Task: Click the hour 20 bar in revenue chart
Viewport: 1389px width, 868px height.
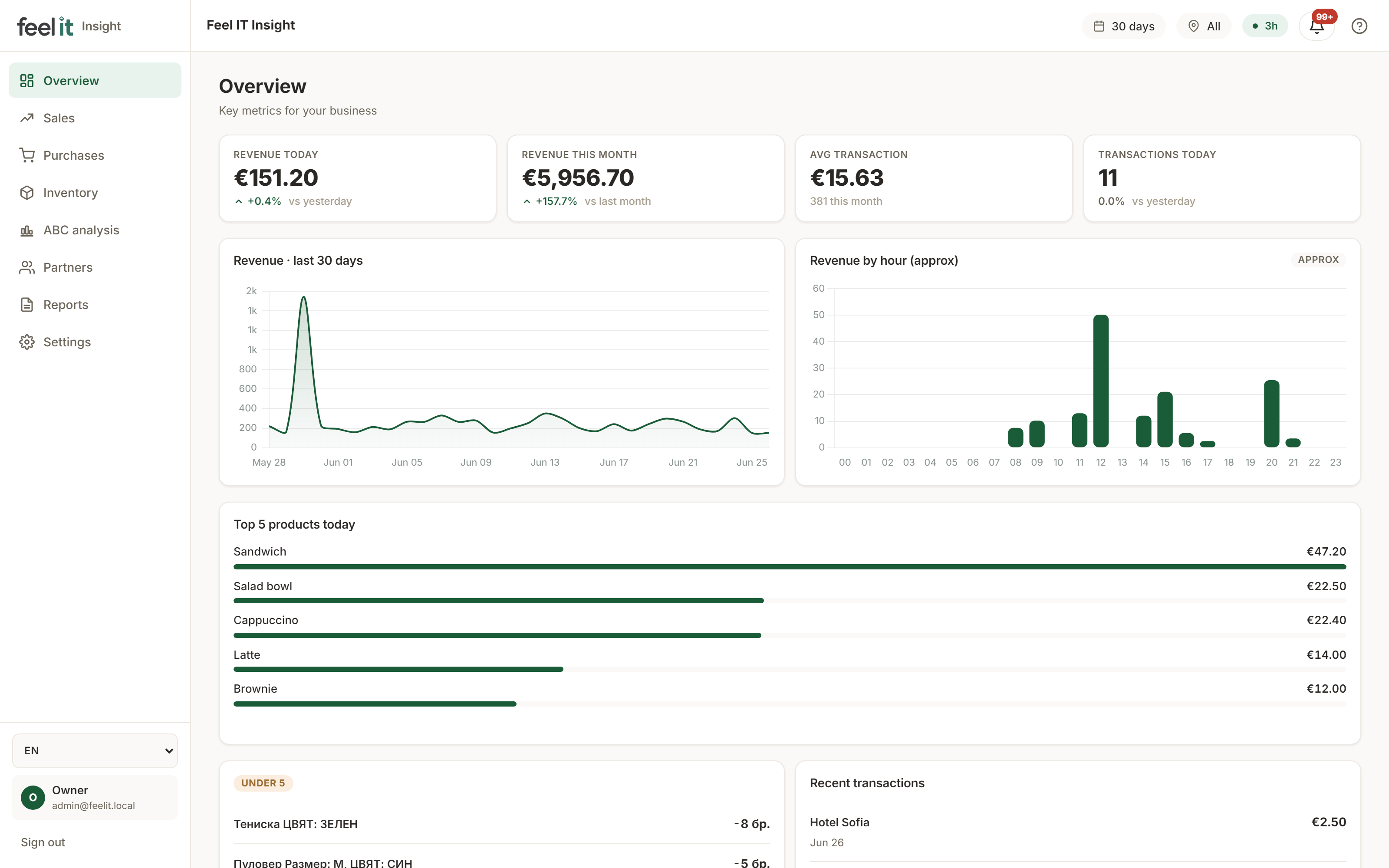Action: (1271, 413)
